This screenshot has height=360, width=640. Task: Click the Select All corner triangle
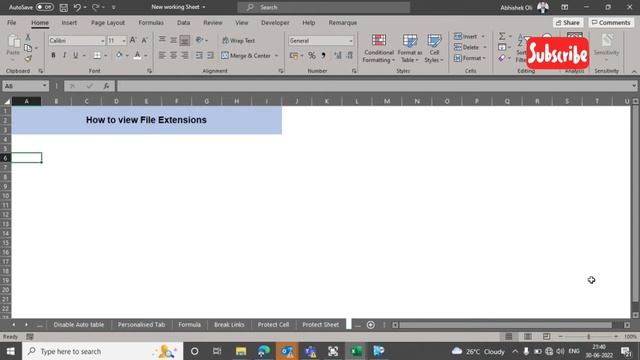tap(7, 101)
